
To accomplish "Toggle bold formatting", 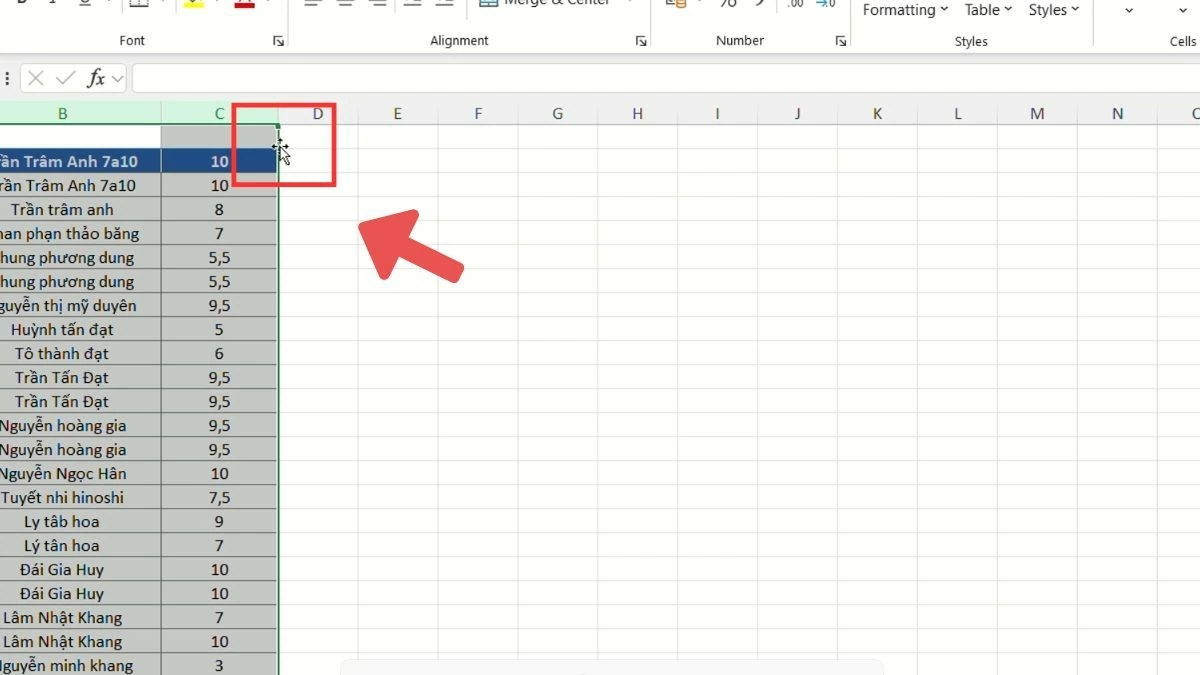I will tap(20, 3).
